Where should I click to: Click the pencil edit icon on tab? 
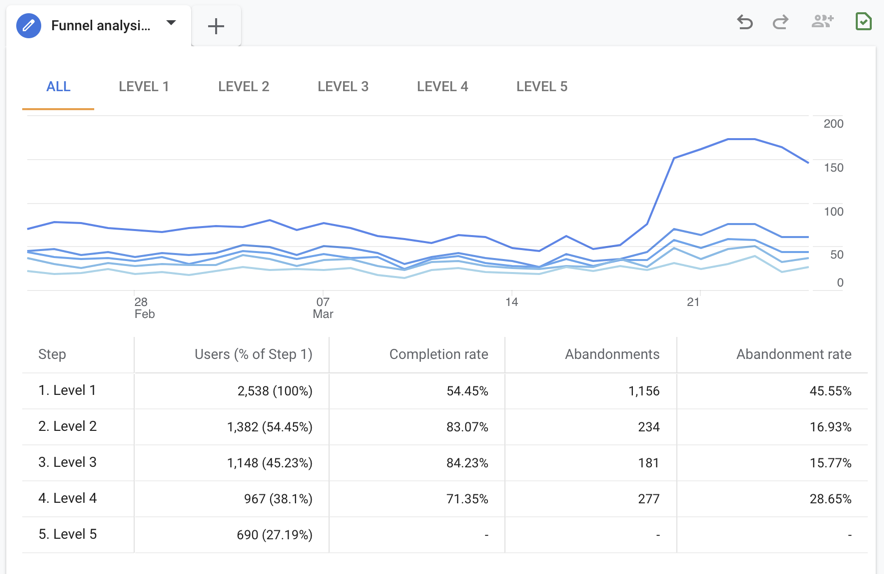click(x=29, y=26)
